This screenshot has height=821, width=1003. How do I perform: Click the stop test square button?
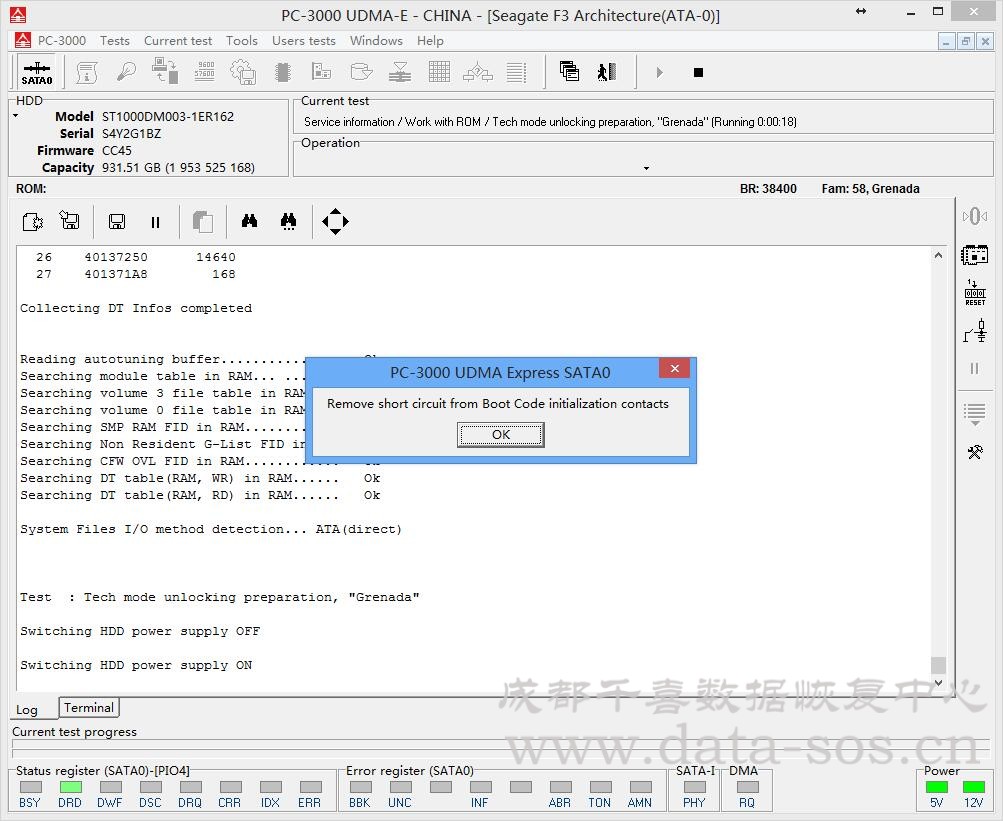[698, 72]
